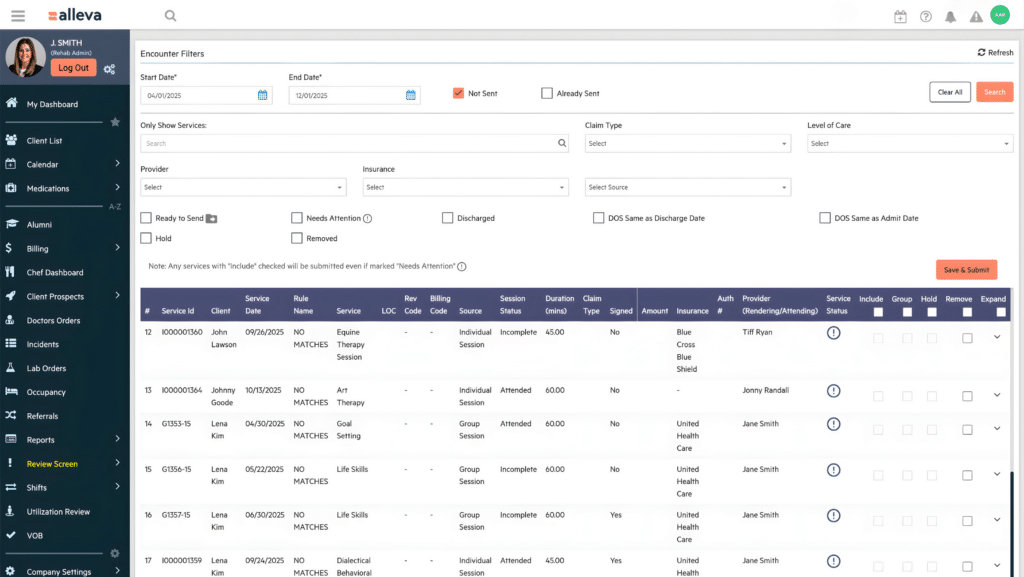The height and width of the screenshot is (577, 1024).
Task: Click the alerts warning triangle icon
Action: click(974, 16)
